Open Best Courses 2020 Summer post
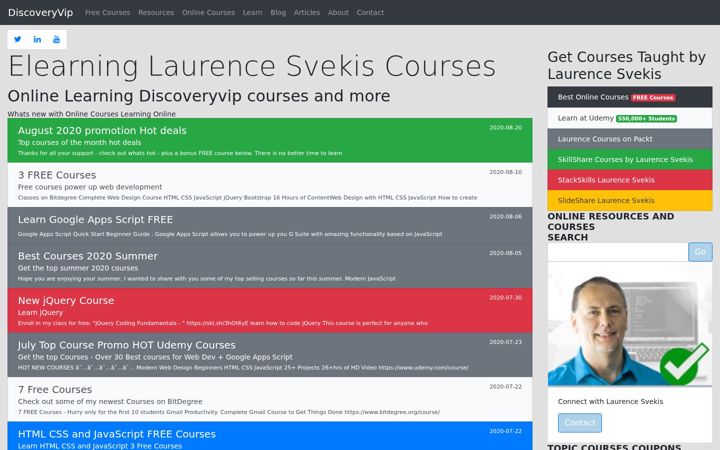The height and width of the screenshot is (450, 720). click(x=270, y=266)
